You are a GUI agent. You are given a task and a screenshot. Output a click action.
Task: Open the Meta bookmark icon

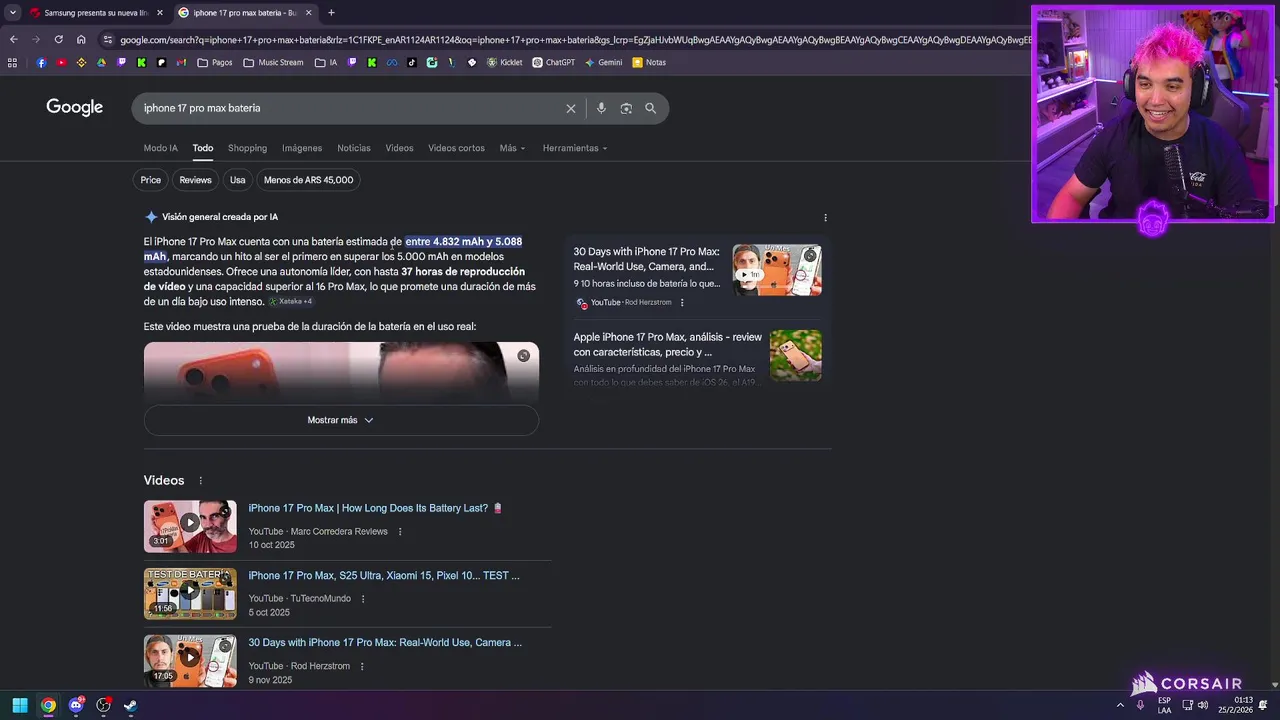(x=392, y=62)
